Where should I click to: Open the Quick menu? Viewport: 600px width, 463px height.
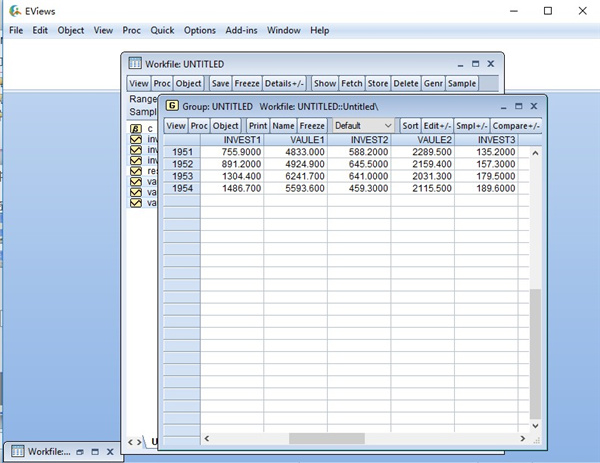click(x=162, y=31)
